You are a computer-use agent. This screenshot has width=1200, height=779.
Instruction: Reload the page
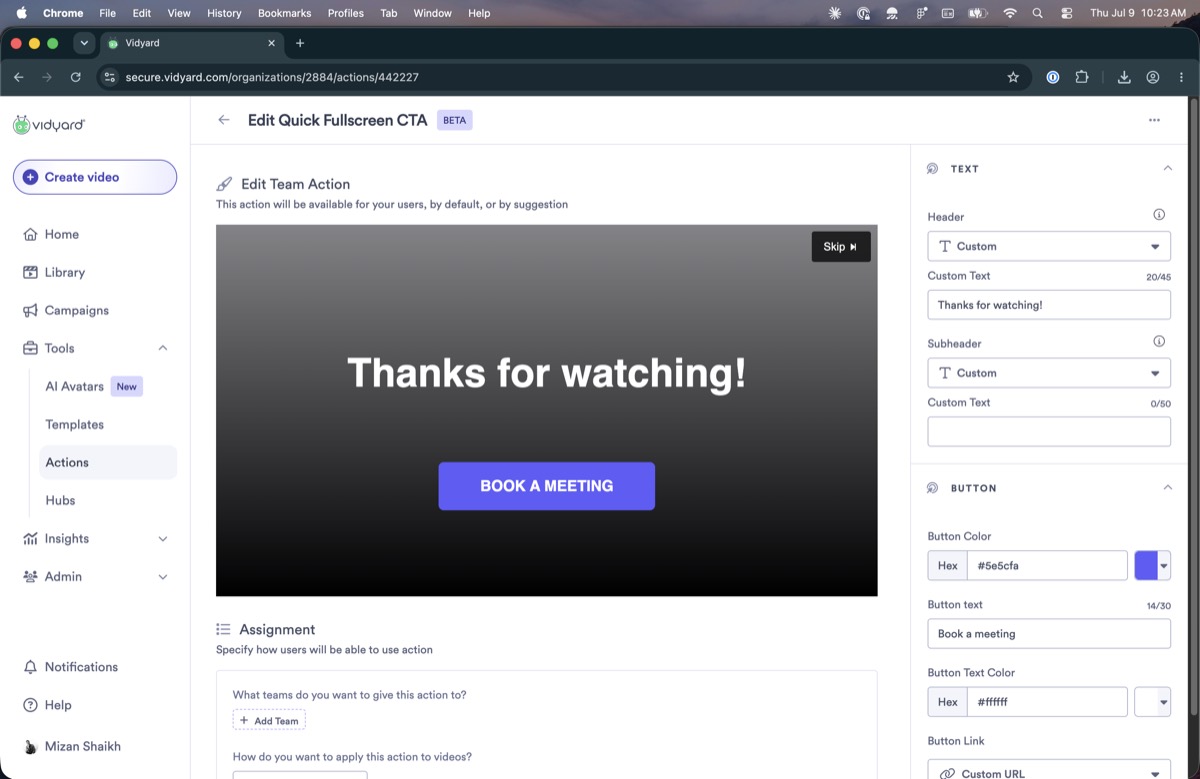[x=76, y=77]
